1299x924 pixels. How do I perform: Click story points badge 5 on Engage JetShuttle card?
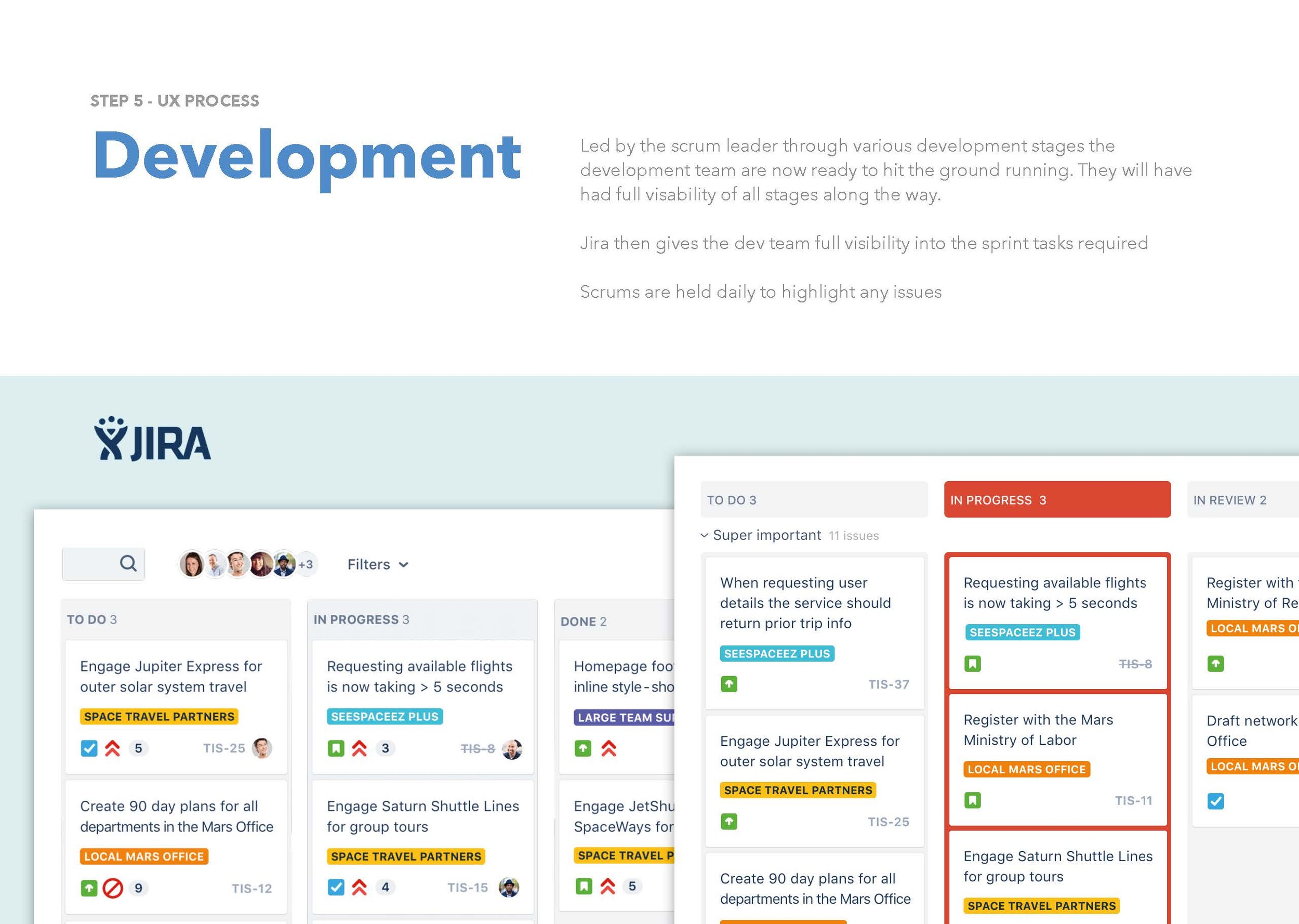pyautogui.click(x=632, y=886)
